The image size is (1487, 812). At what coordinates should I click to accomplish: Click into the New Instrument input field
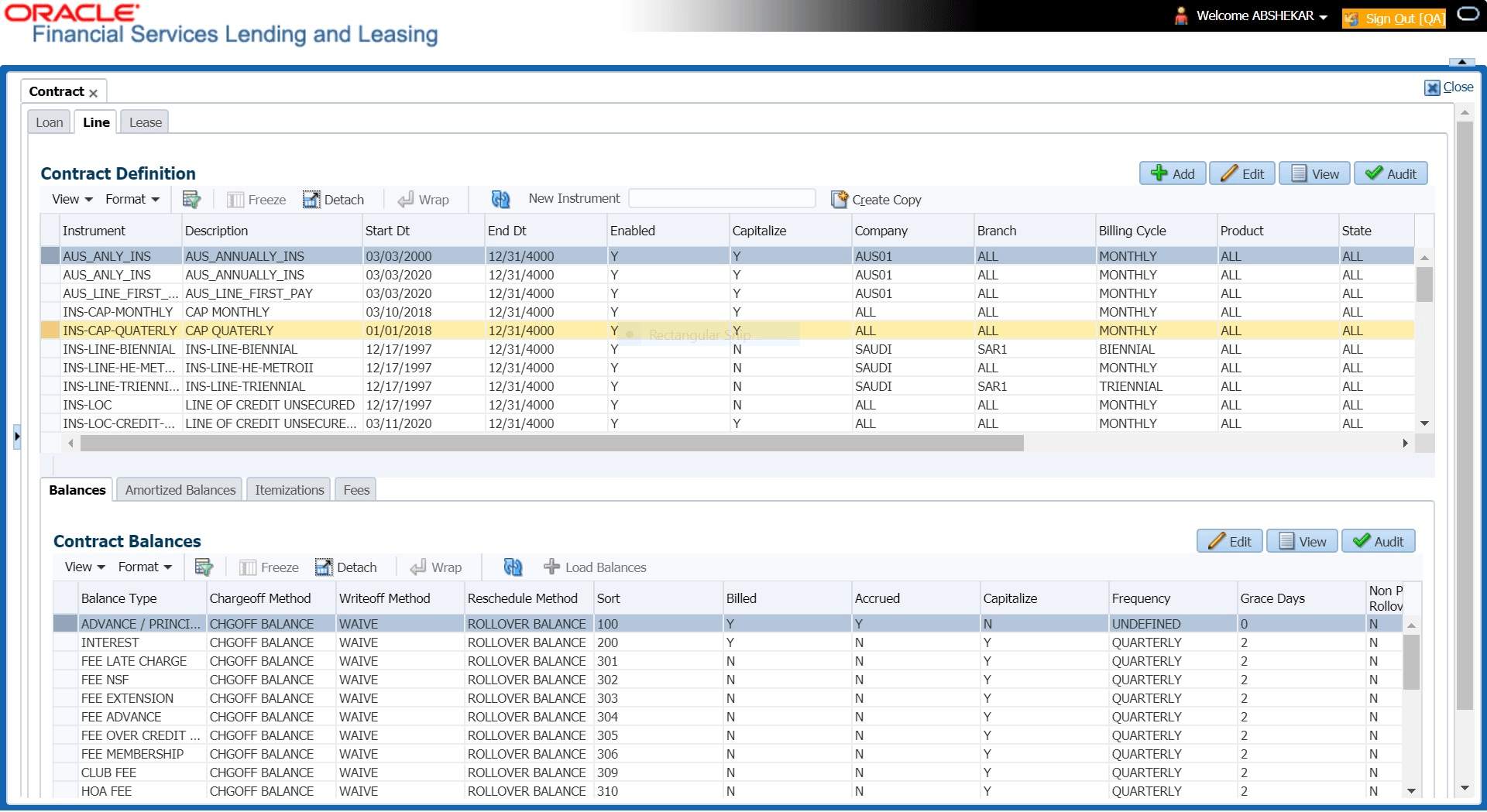tap(722, 199)
